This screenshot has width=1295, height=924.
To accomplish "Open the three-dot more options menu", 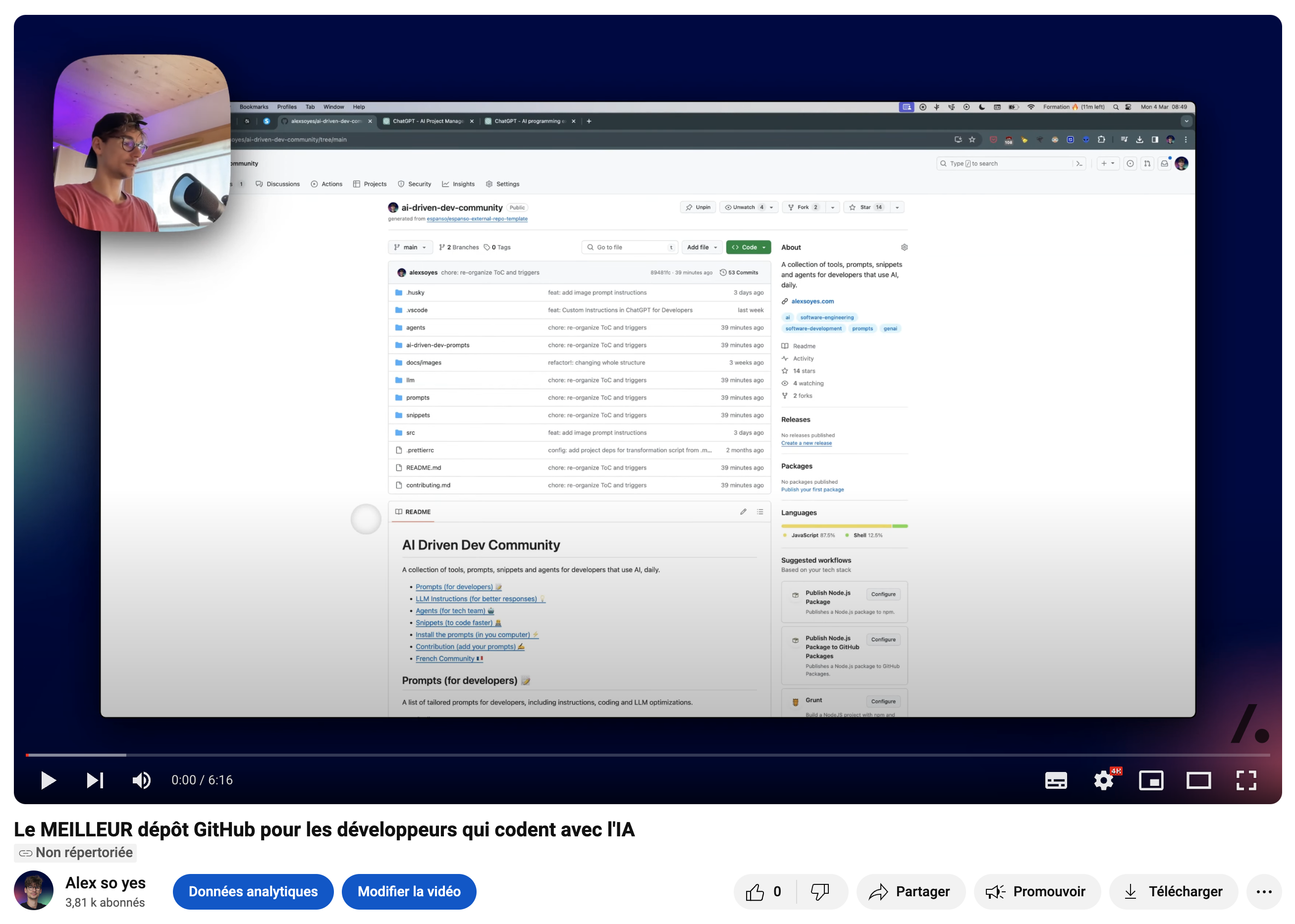I will 1263,891.
